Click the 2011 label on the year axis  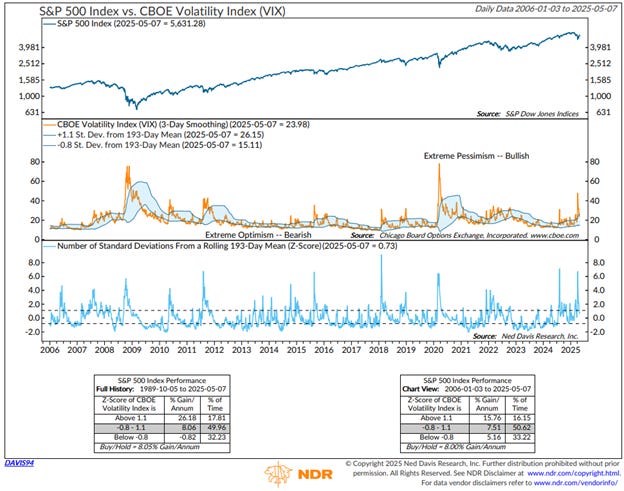(187, 350)
